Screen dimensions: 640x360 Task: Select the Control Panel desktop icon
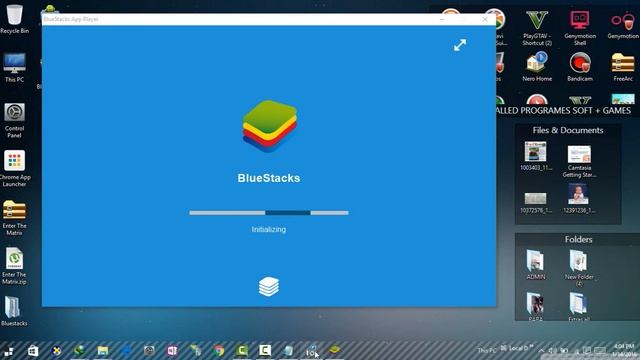(x=14, y=120)
